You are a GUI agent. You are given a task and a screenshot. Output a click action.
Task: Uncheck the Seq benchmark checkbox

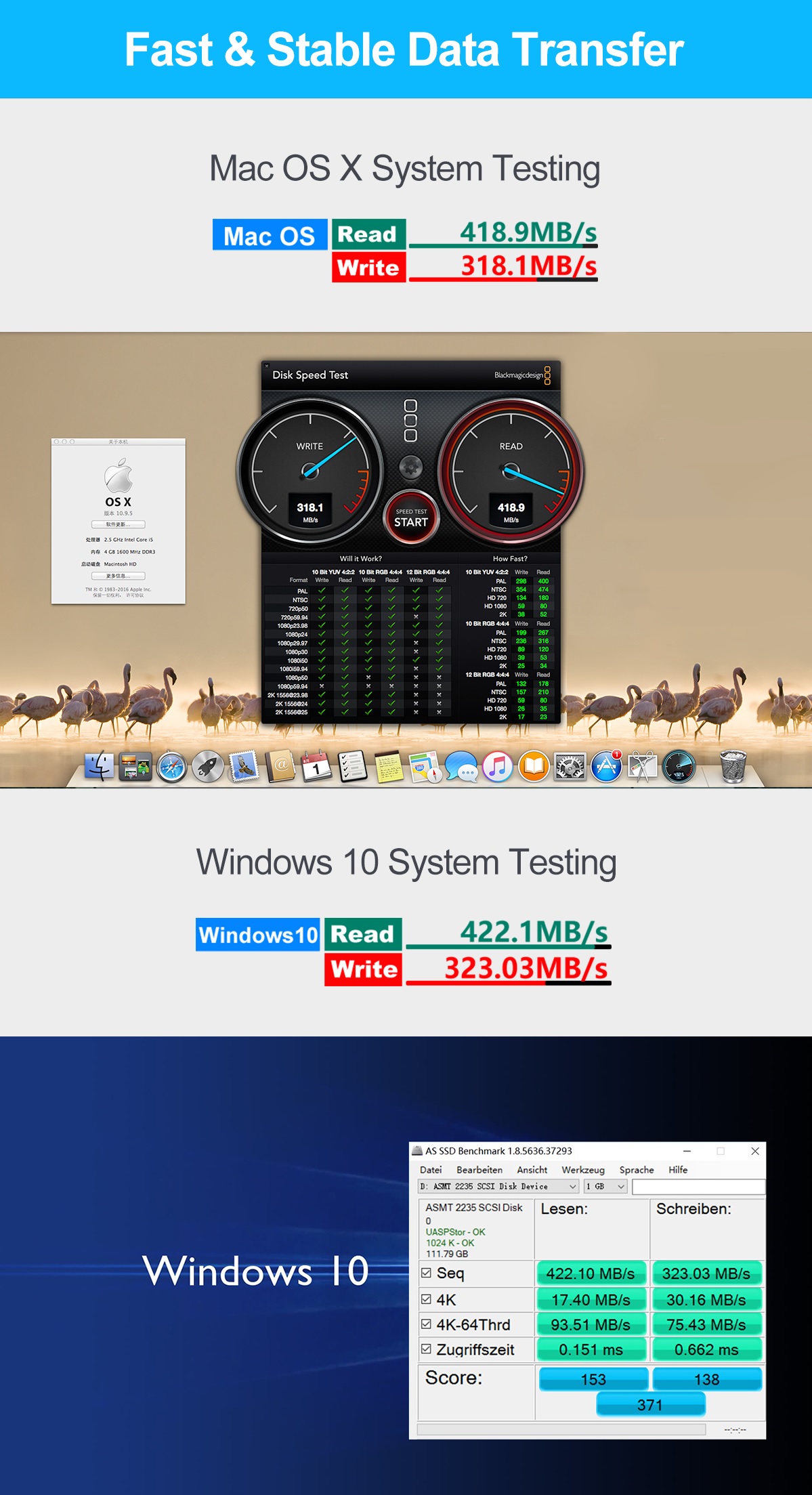[x=426, y=1273]
